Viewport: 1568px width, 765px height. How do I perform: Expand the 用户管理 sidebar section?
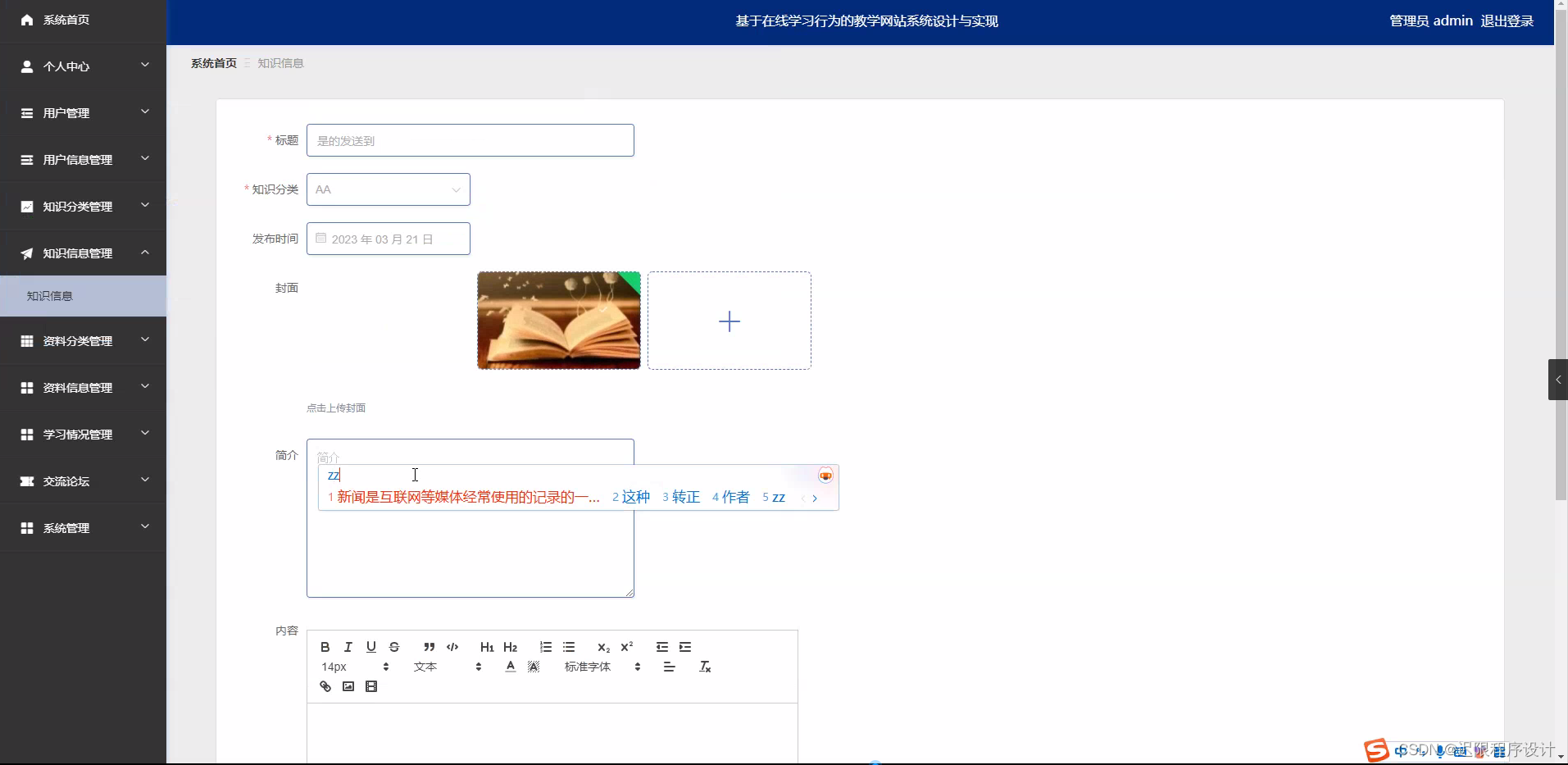pyautogui.click(x=83, y=112)
